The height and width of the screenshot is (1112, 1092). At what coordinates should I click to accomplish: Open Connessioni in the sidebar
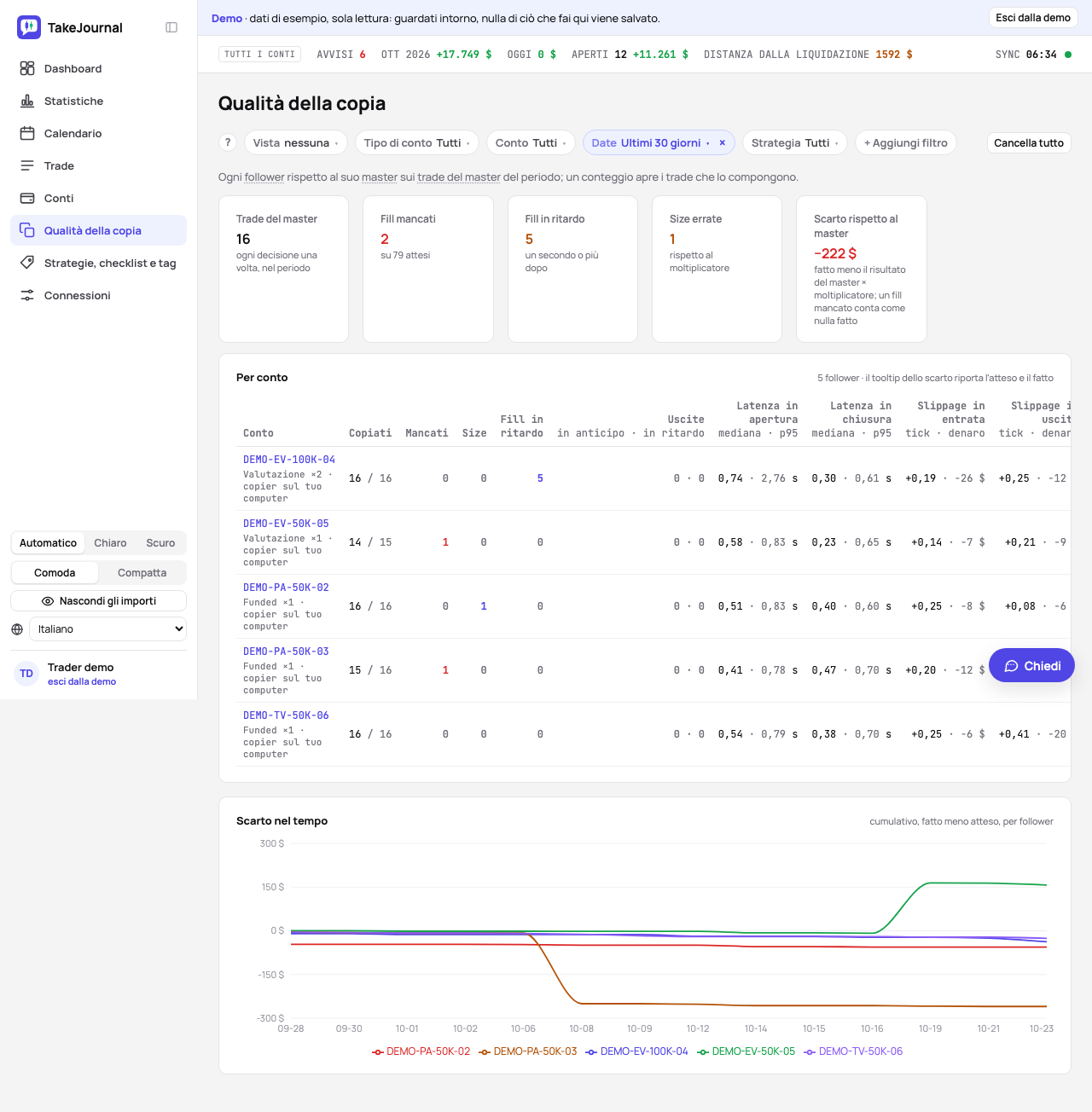tap(99, 295)
